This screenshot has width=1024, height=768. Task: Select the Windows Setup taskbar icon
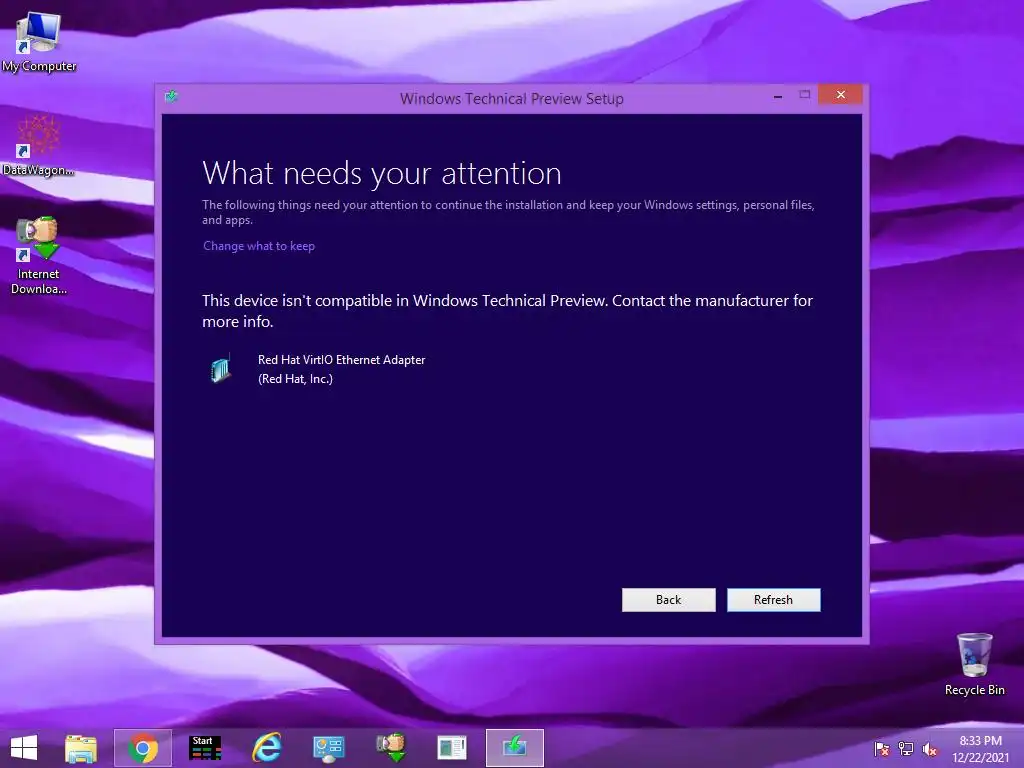[515, 748]
